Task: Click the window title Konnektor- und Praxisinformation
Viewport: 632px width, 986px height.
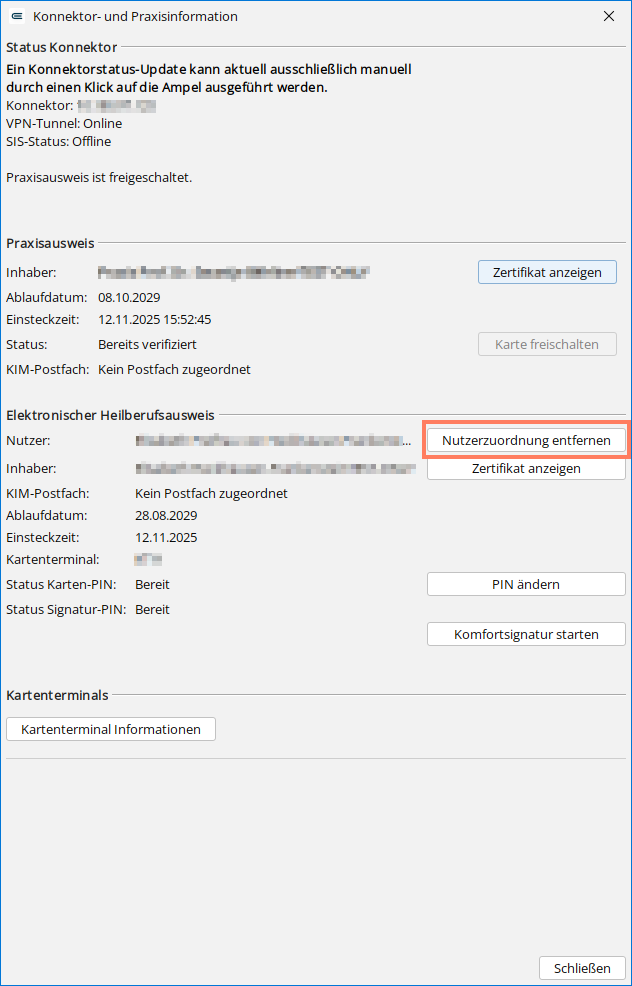Action: click(135, 17)
